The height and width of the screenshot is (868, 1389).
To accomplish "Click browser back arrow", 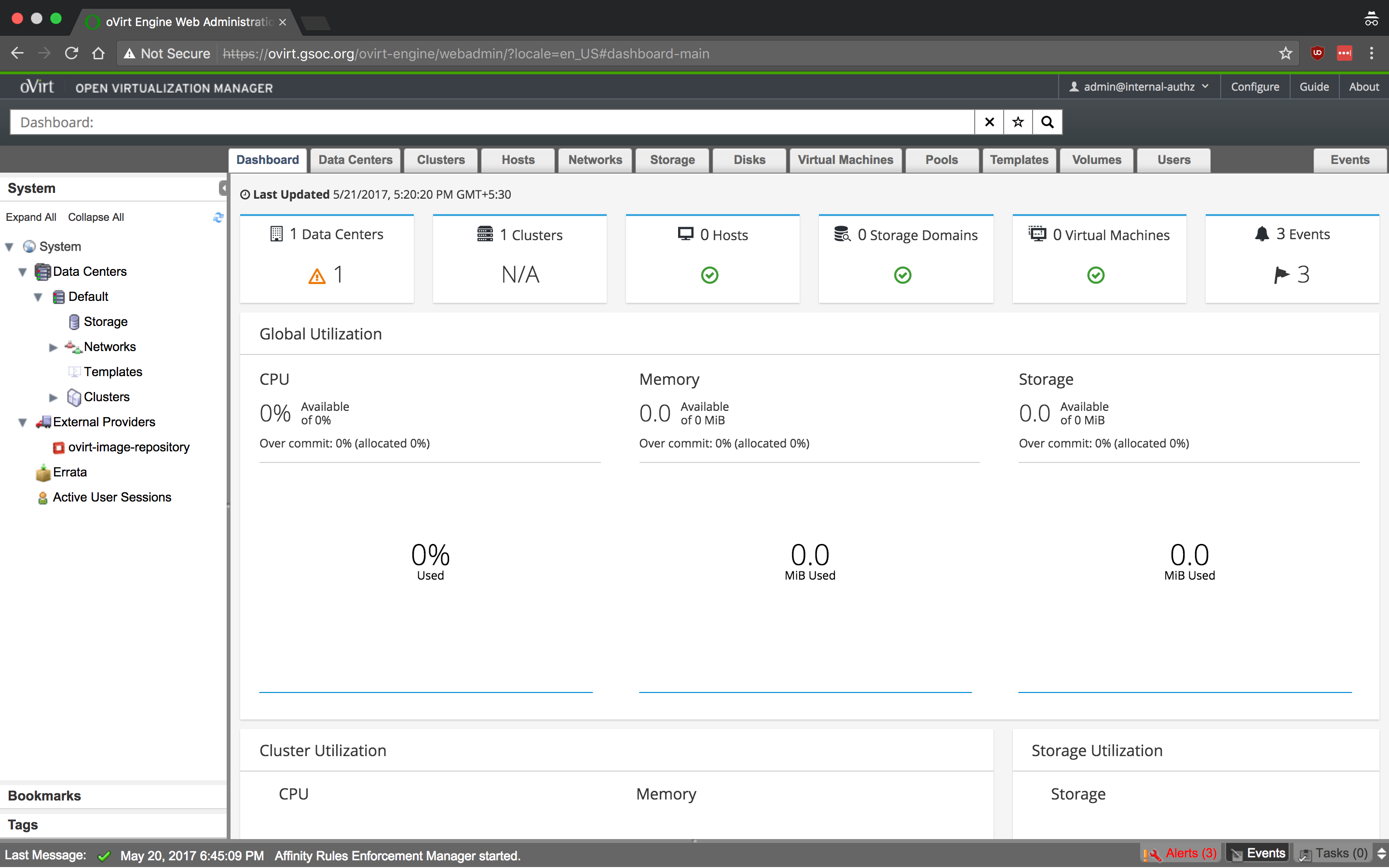I will [17, 54].
